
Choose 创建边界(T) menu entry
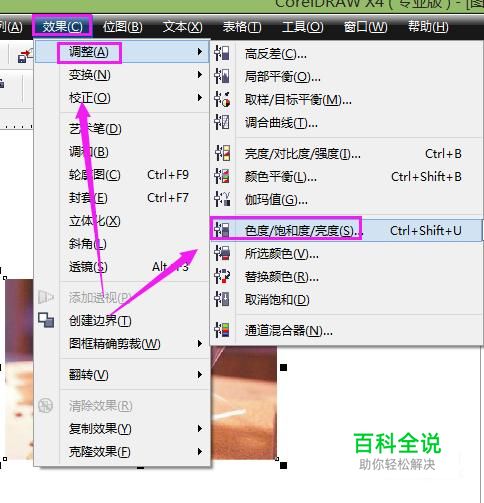click(x=122, y=321)
